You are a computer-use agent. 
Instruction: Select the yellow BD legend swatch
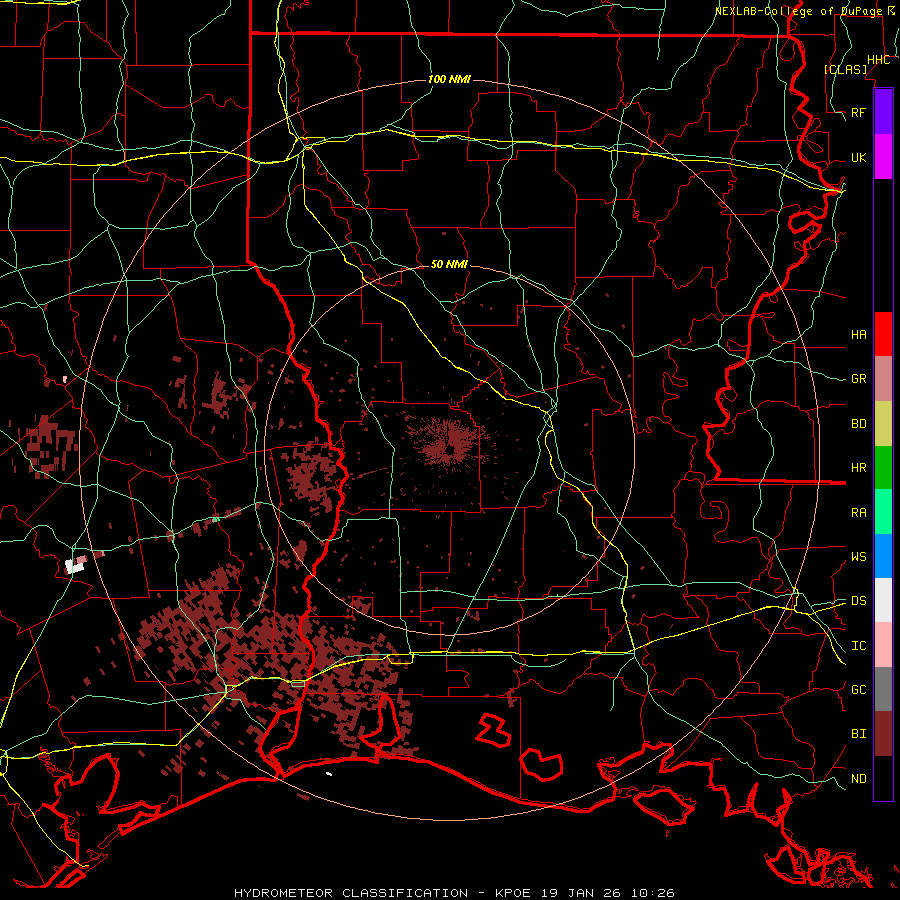click(883, 424)
